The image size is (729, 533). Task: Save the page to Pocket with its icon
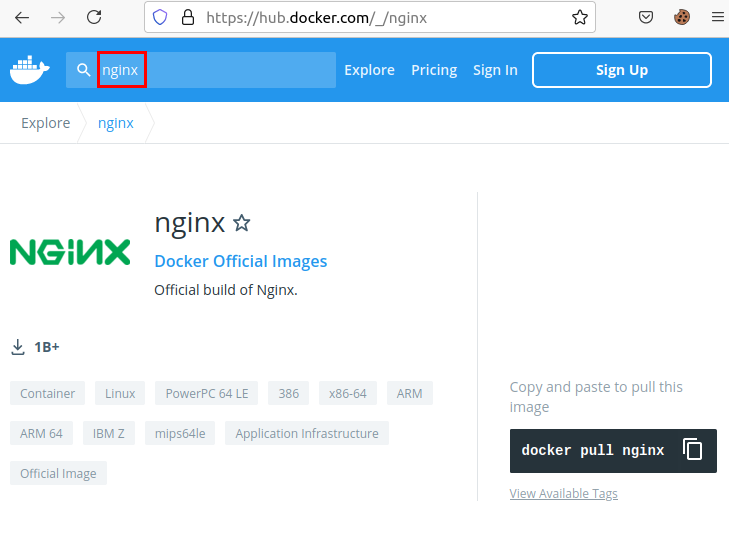(x=646, y=18)
